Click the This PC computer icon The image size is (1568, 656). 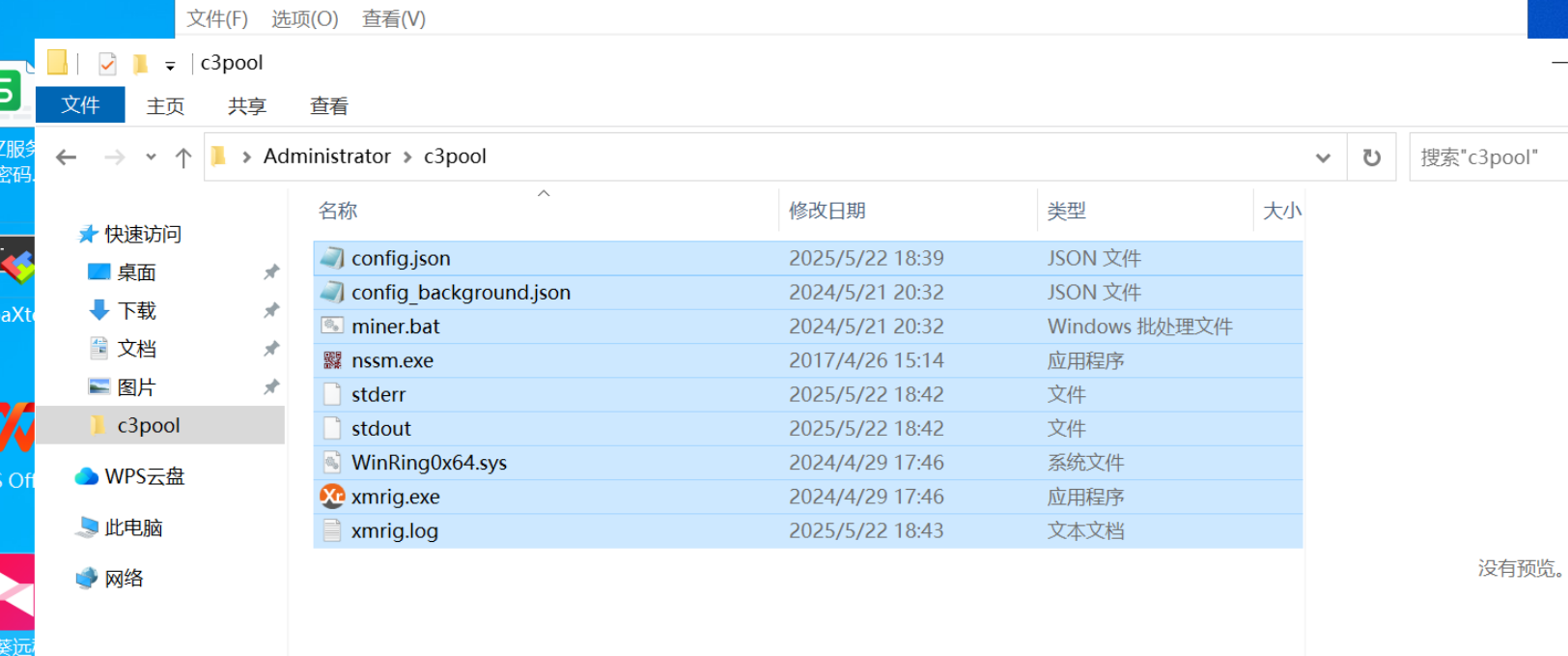87,528
